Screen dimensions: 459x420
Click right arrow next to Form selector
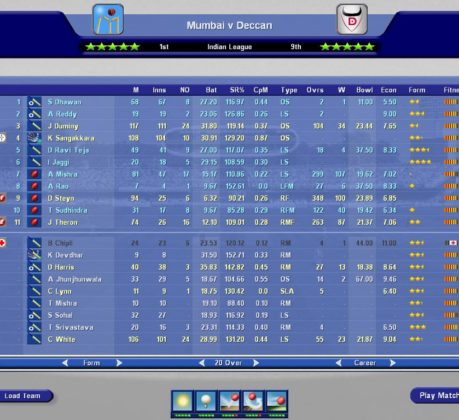[x=119, y=363]
